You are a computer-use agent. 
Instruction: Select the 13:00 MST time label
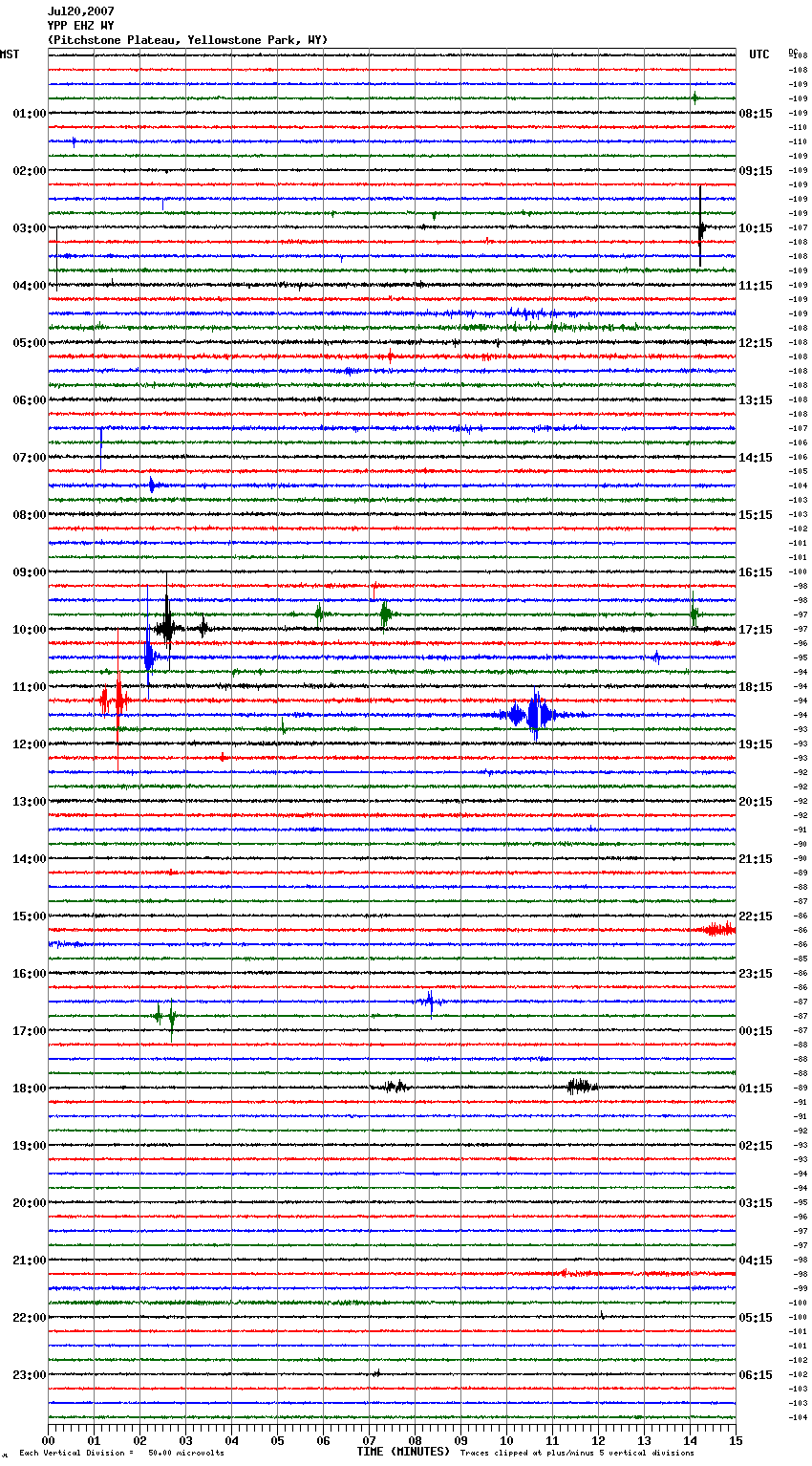pos(30,802)
